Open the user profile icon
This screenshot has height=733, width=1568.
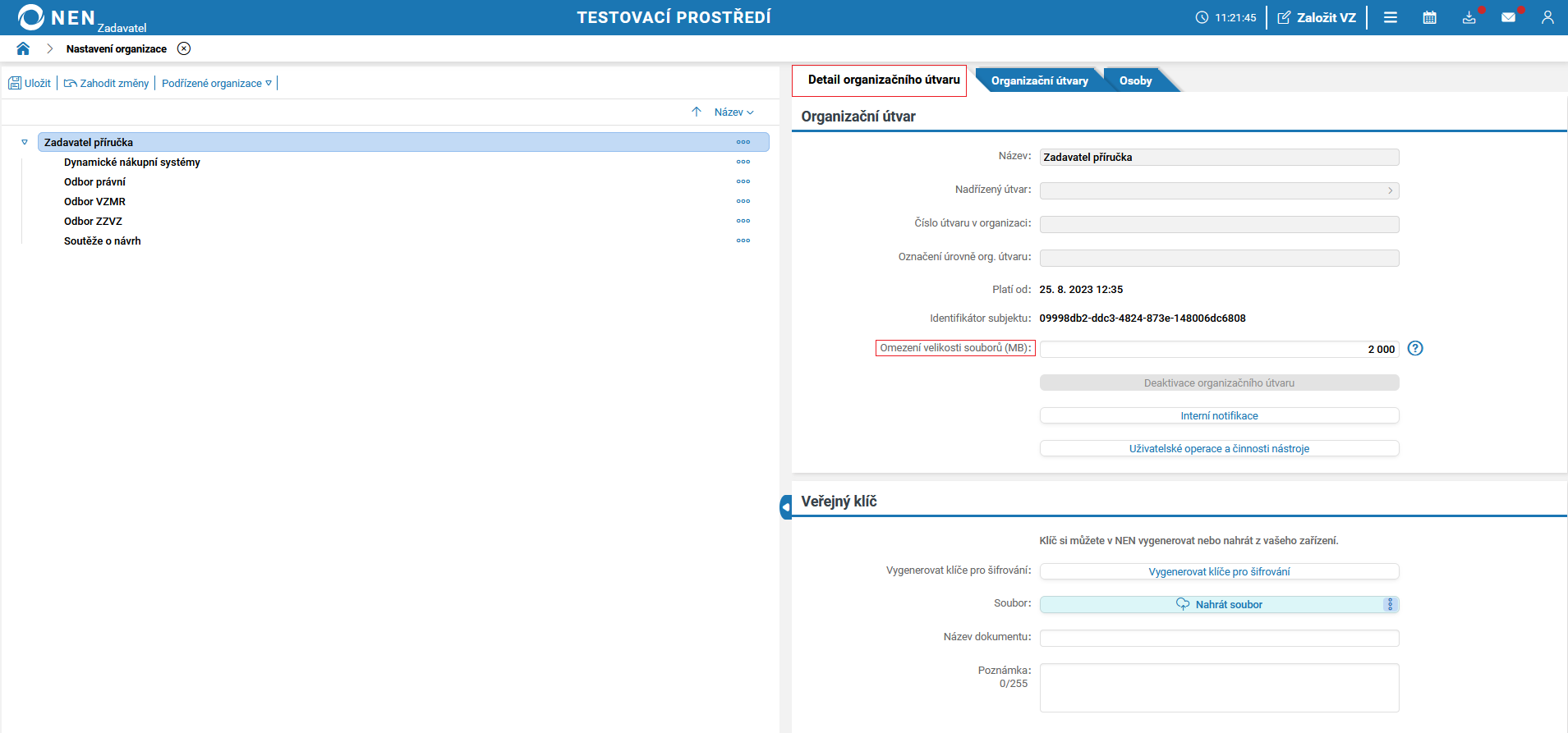pos(1547,17)
